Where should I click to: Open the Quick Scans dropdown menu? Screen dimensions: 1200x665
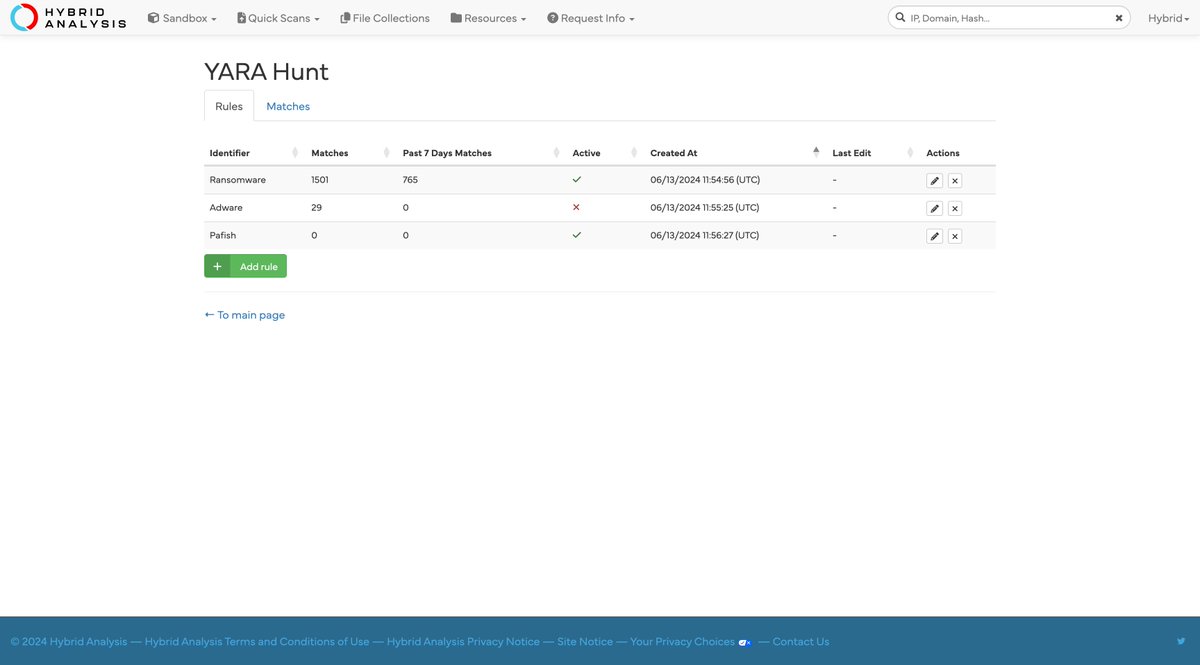pyautogui.click(x=279, y=18)
